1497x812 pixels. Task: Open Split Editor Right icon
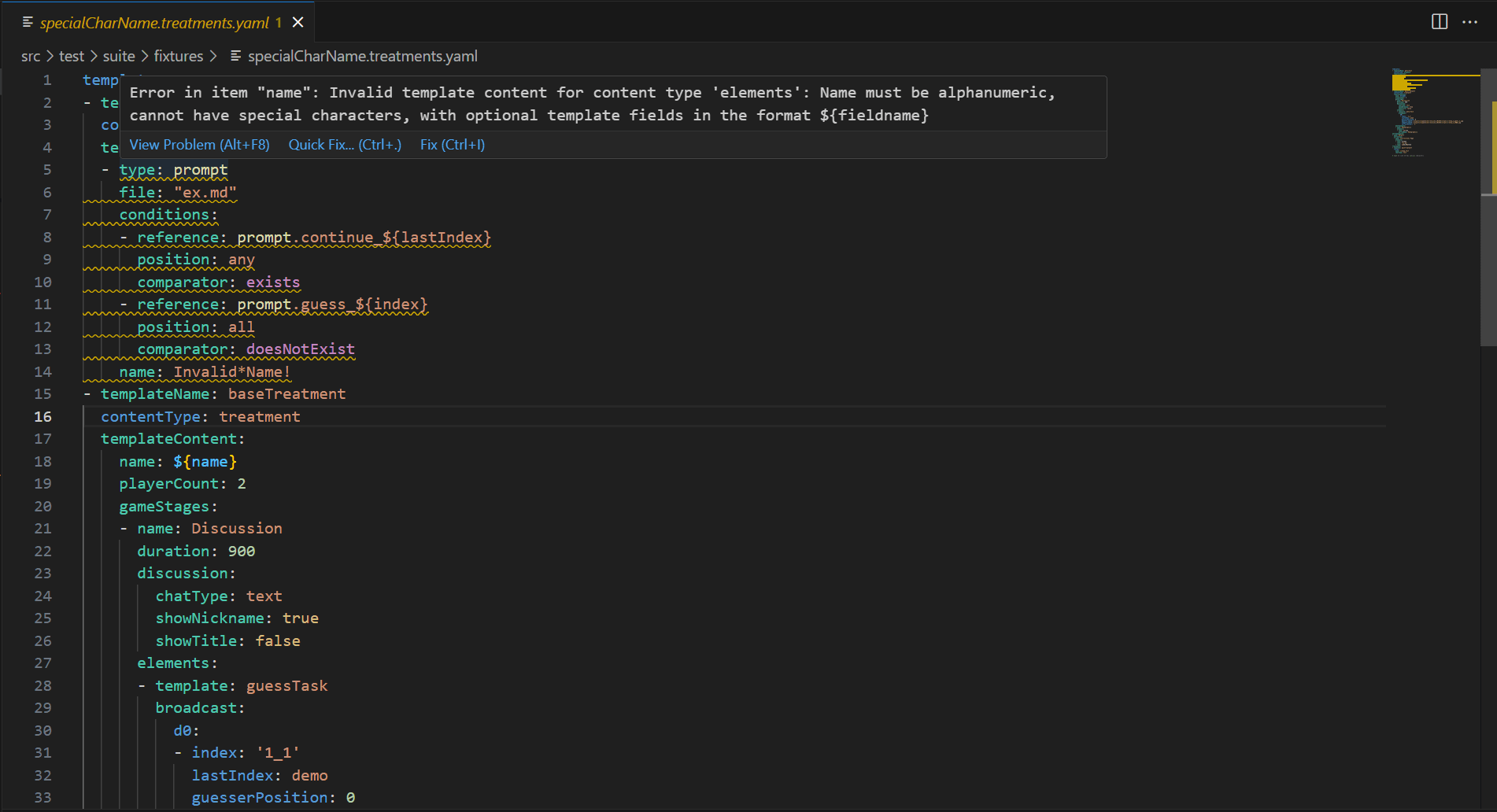point(1439,22)
